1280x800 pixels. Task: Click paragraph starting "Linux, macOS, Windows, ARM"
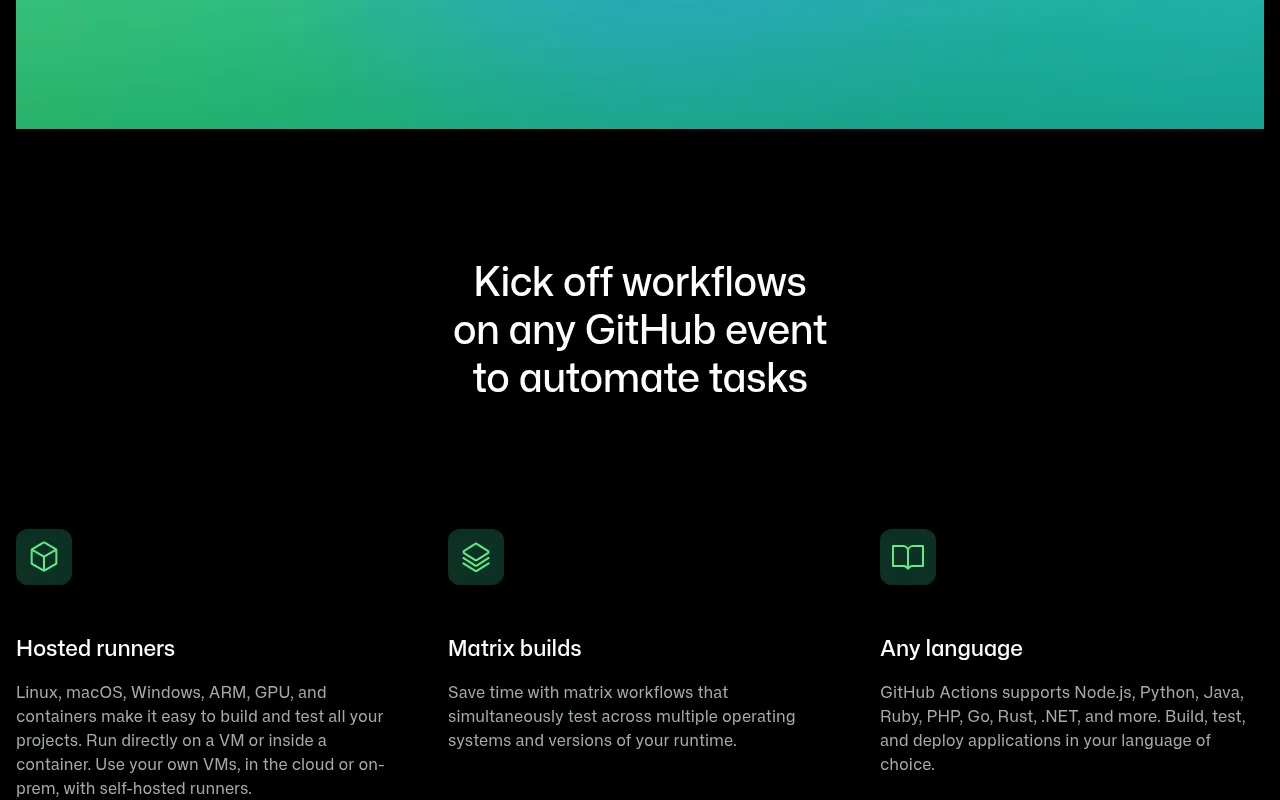coord(200,740)
